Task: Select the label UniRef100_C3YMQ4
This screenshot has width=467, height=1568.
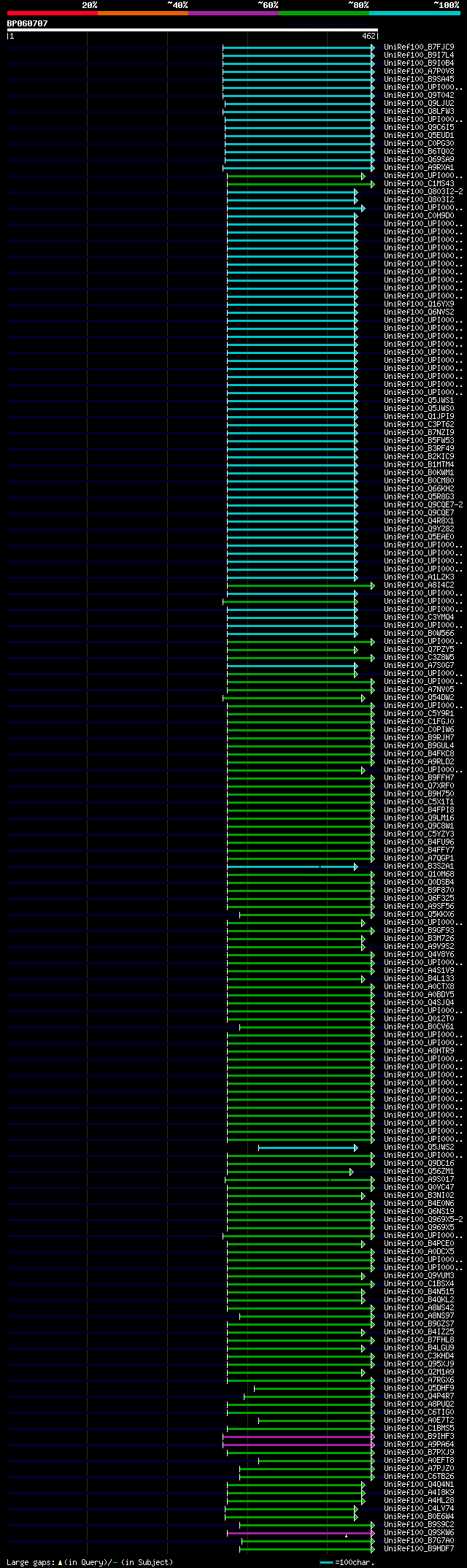Action: pos(419,617)
